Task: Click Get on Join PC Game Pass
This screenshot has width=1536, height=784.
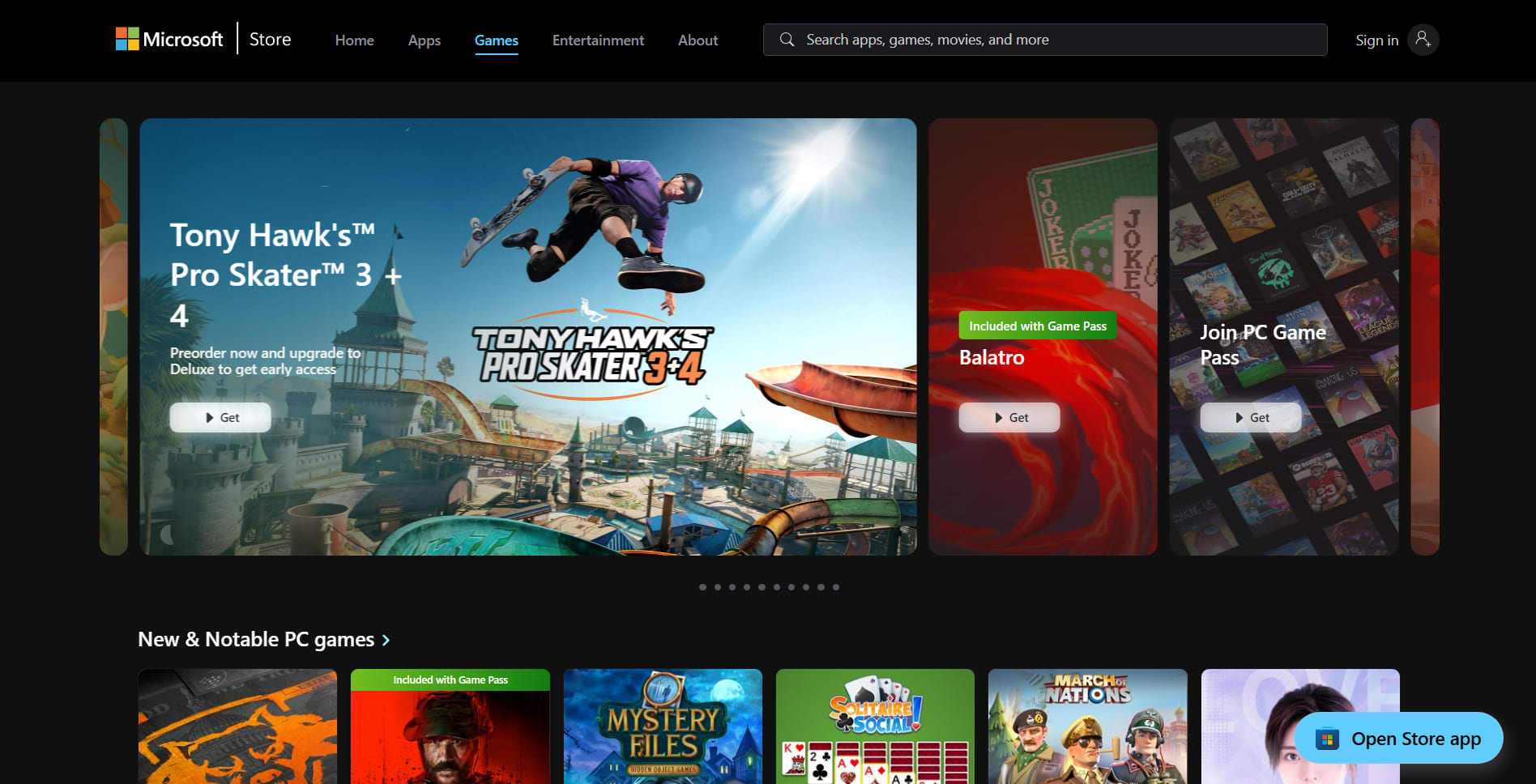Action: 1251,417
